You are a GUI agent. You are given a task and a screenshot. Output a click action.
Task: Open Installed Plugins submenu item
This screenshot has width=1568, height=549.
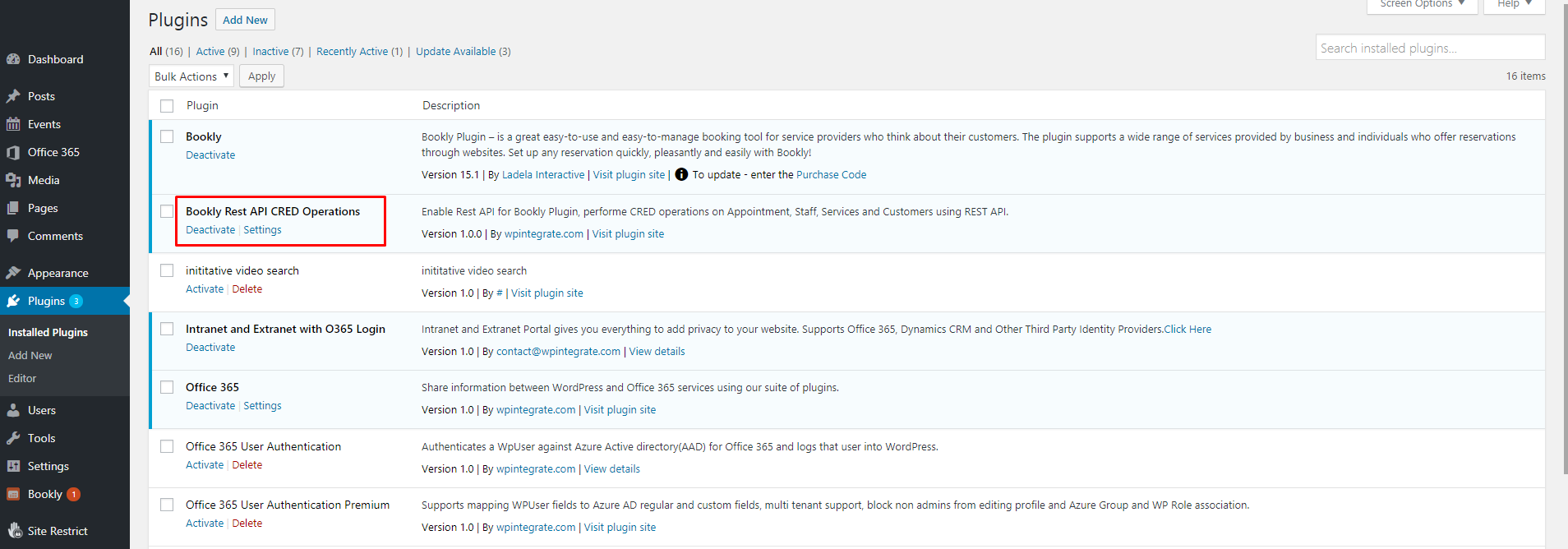pyautogui.click(x=48, y=332)
